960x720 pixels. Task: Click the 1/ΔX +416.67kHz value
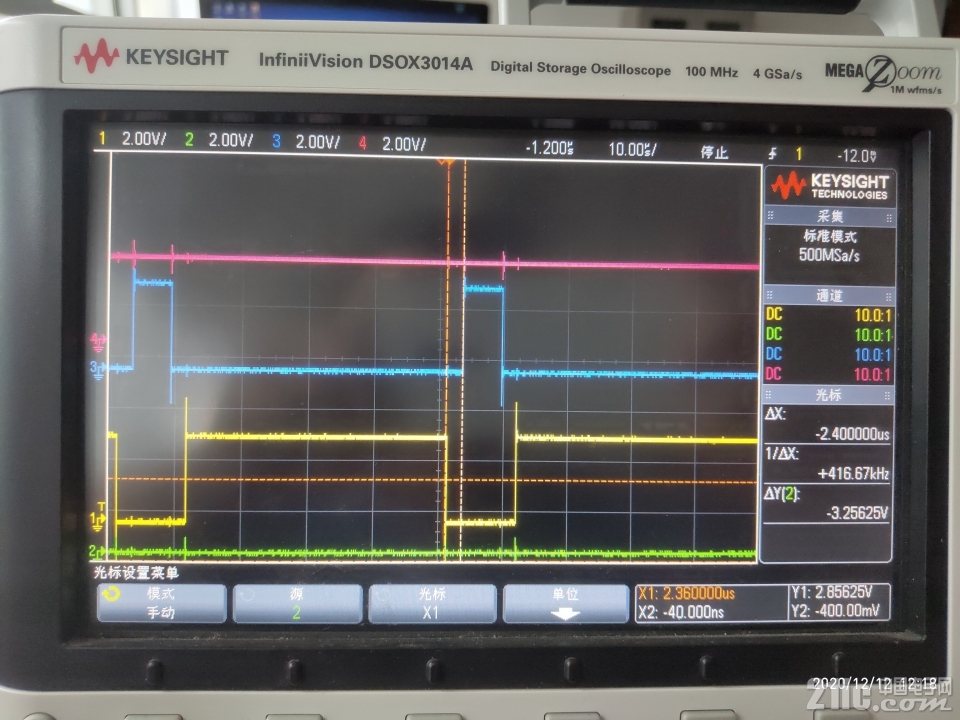tap(853, 473)
